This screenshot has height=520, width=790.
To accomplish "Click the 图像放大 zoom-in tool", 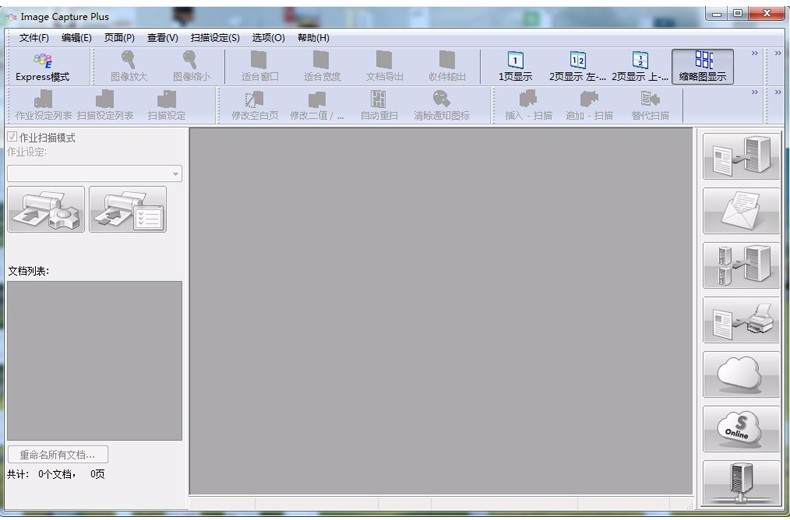I will 129,68.
